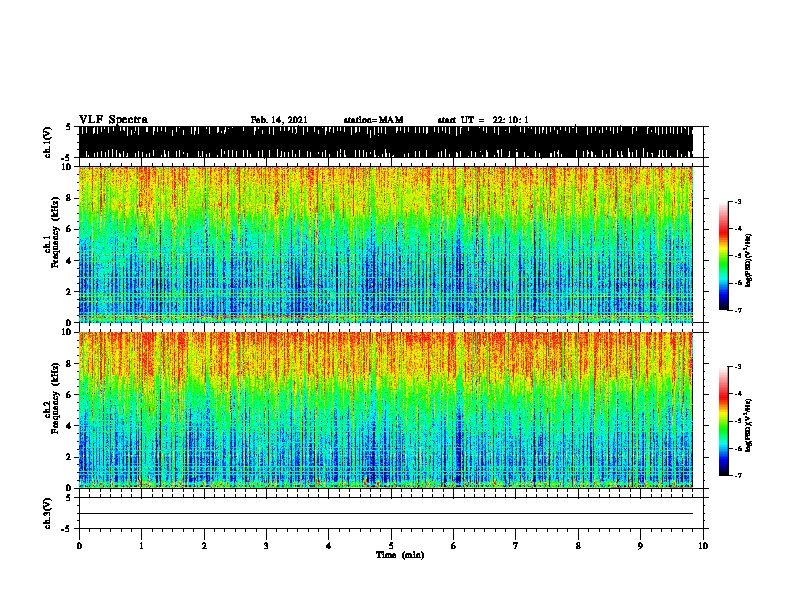Click the "station=MAM" header label
This screenshot has width=792, height=612.
point(373,120)
